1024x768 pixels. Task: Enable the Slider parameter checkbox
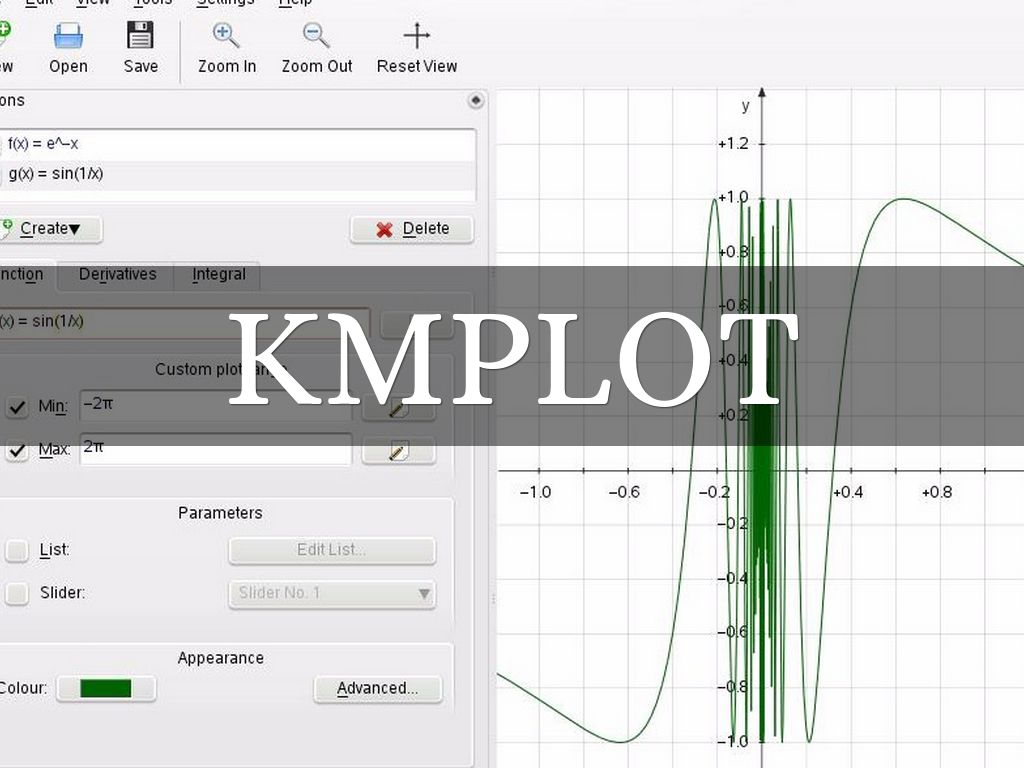(x=18, y=593)
